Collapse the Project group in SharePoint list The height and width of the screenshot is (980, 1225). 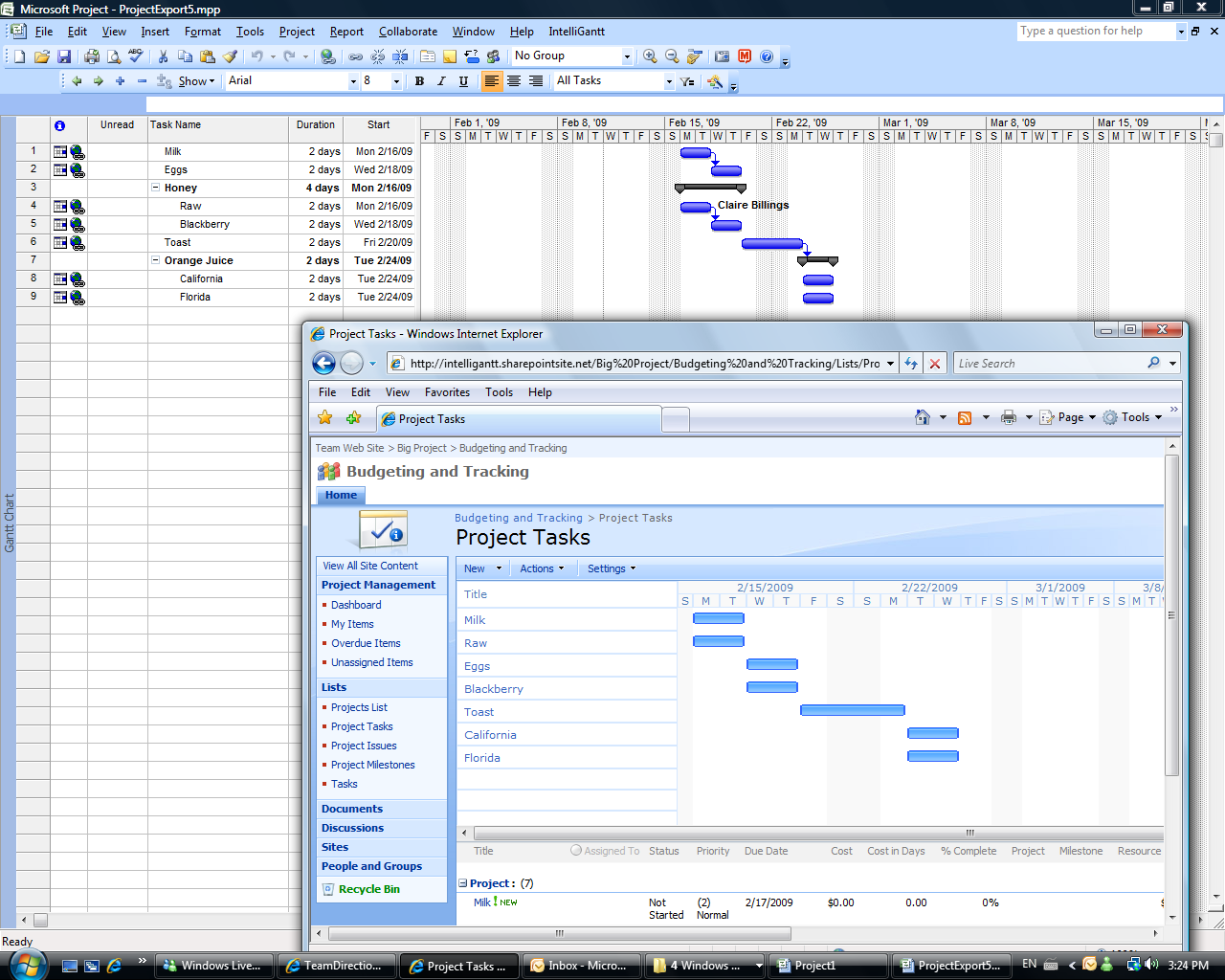point(463,883)
